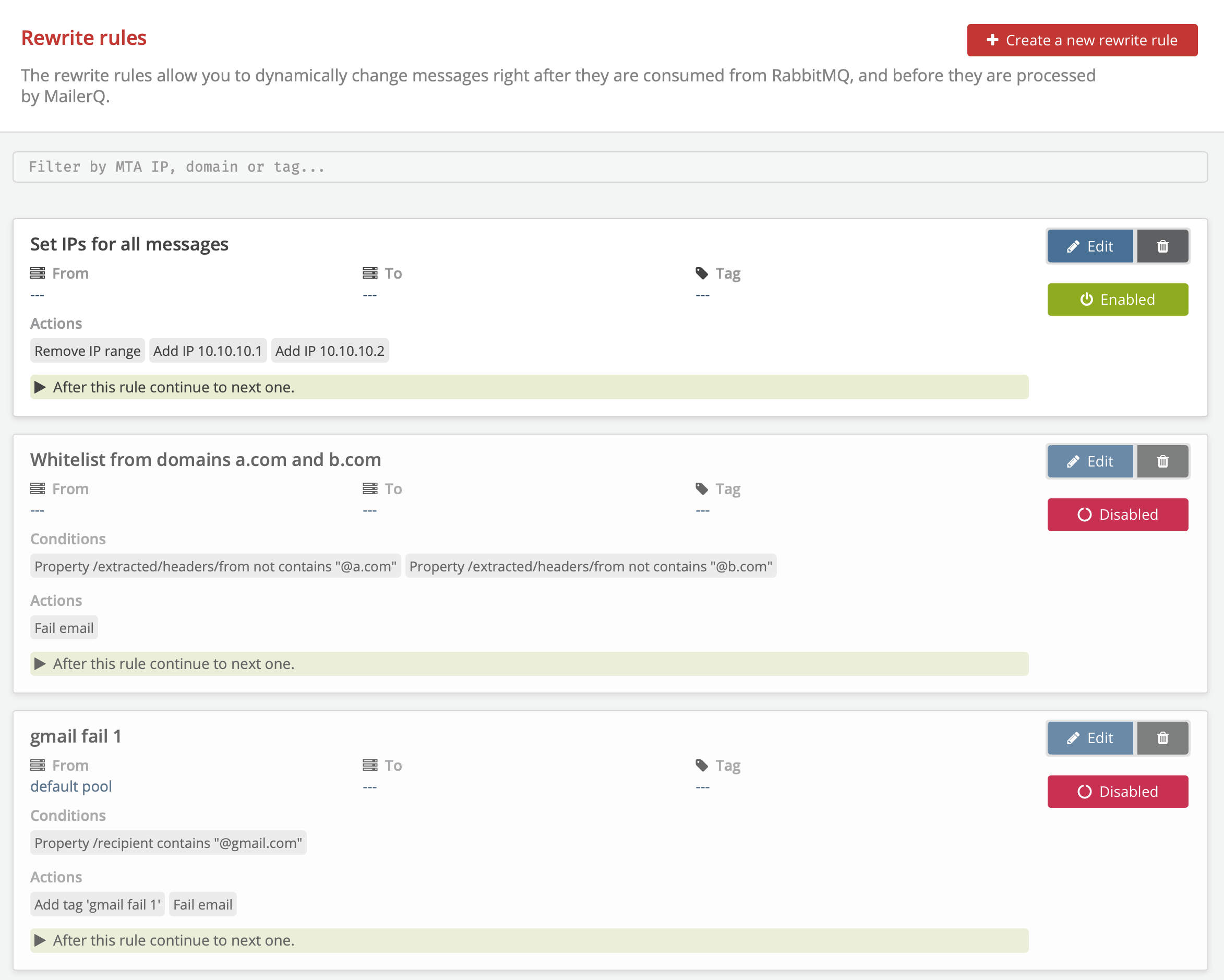The height and width of the screenshot is (980, 1224).
Task: Expand 'continue to next one' in Set IPs rule
Action: pyautogui.click(x=40, y=387)
